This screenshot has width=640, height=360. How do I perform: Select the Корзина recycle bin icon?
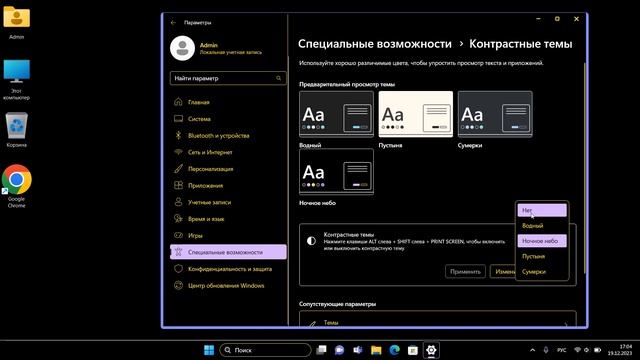[16, 130]
